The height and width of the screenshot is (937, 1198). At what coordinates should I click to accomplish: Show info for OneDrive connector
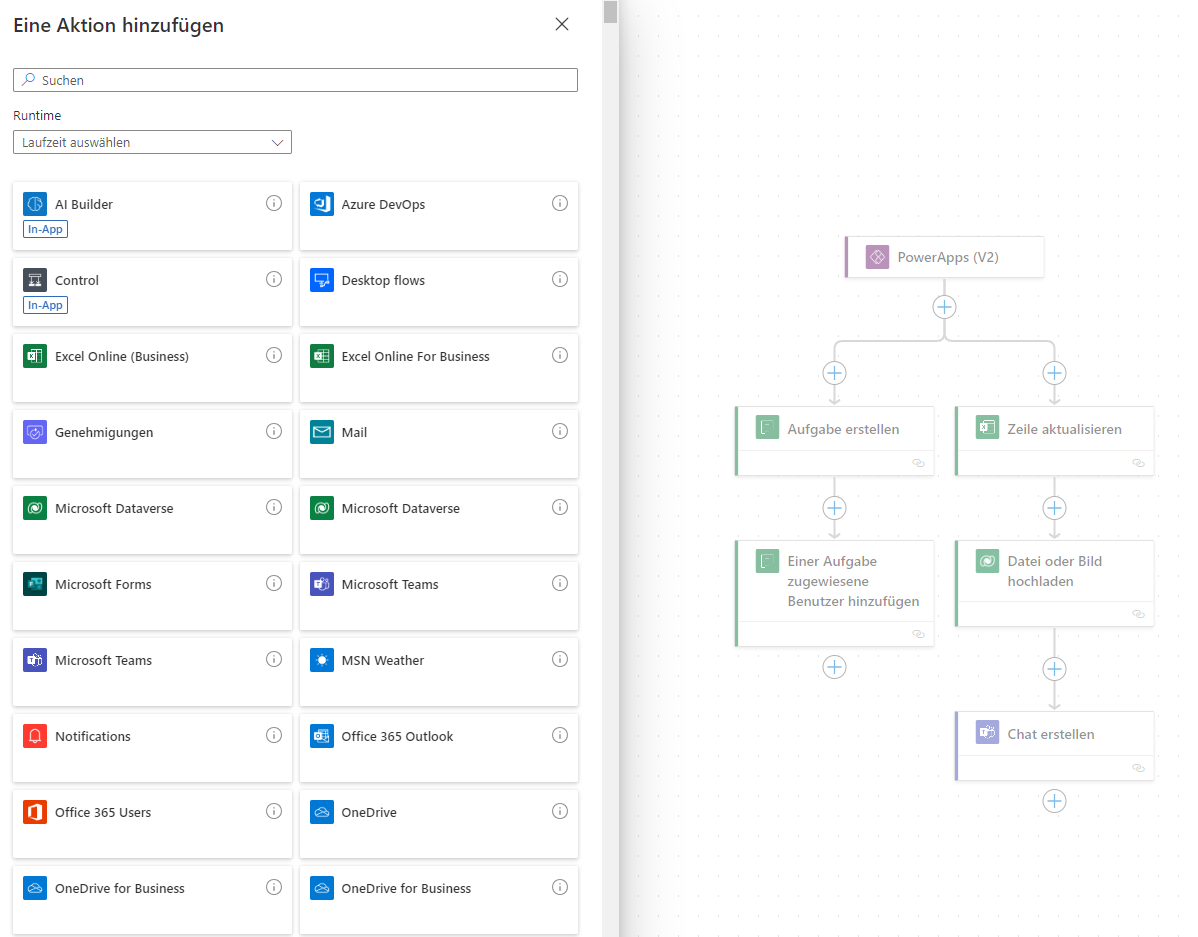pos(560,811)
